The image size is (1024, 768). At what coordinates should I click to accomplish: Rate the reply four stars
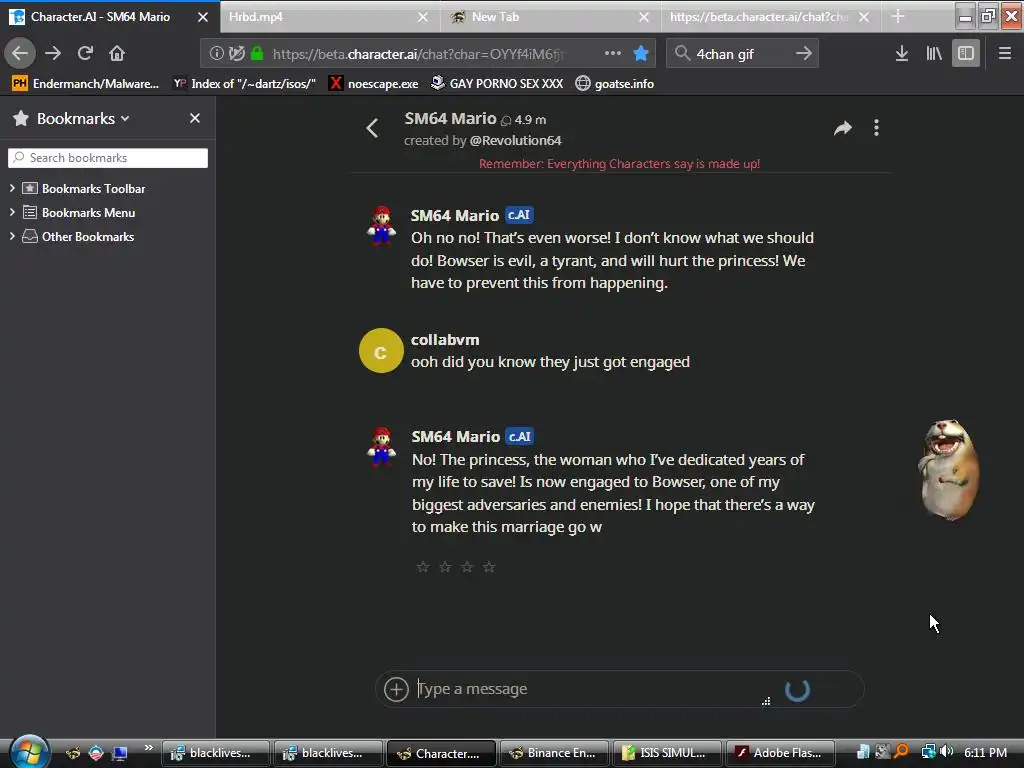pyautogui.click(x=489, y=567)
